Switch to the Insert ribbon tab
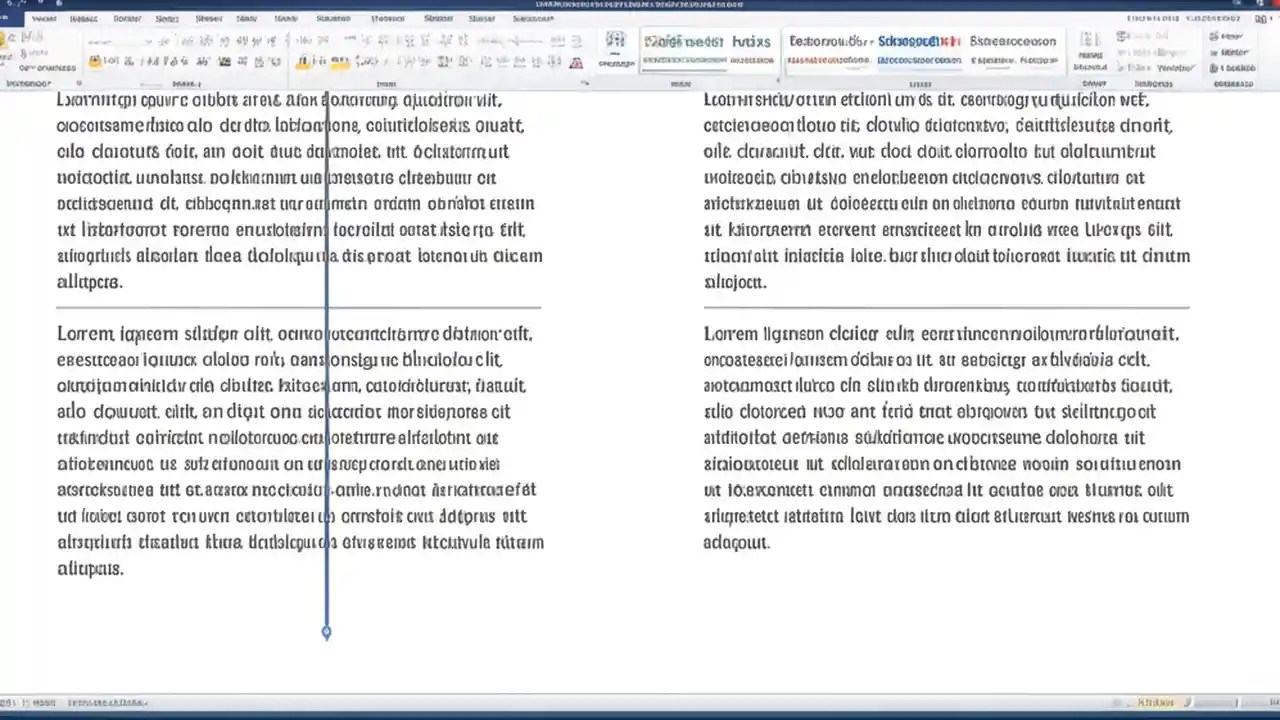 tap(84, 18)
